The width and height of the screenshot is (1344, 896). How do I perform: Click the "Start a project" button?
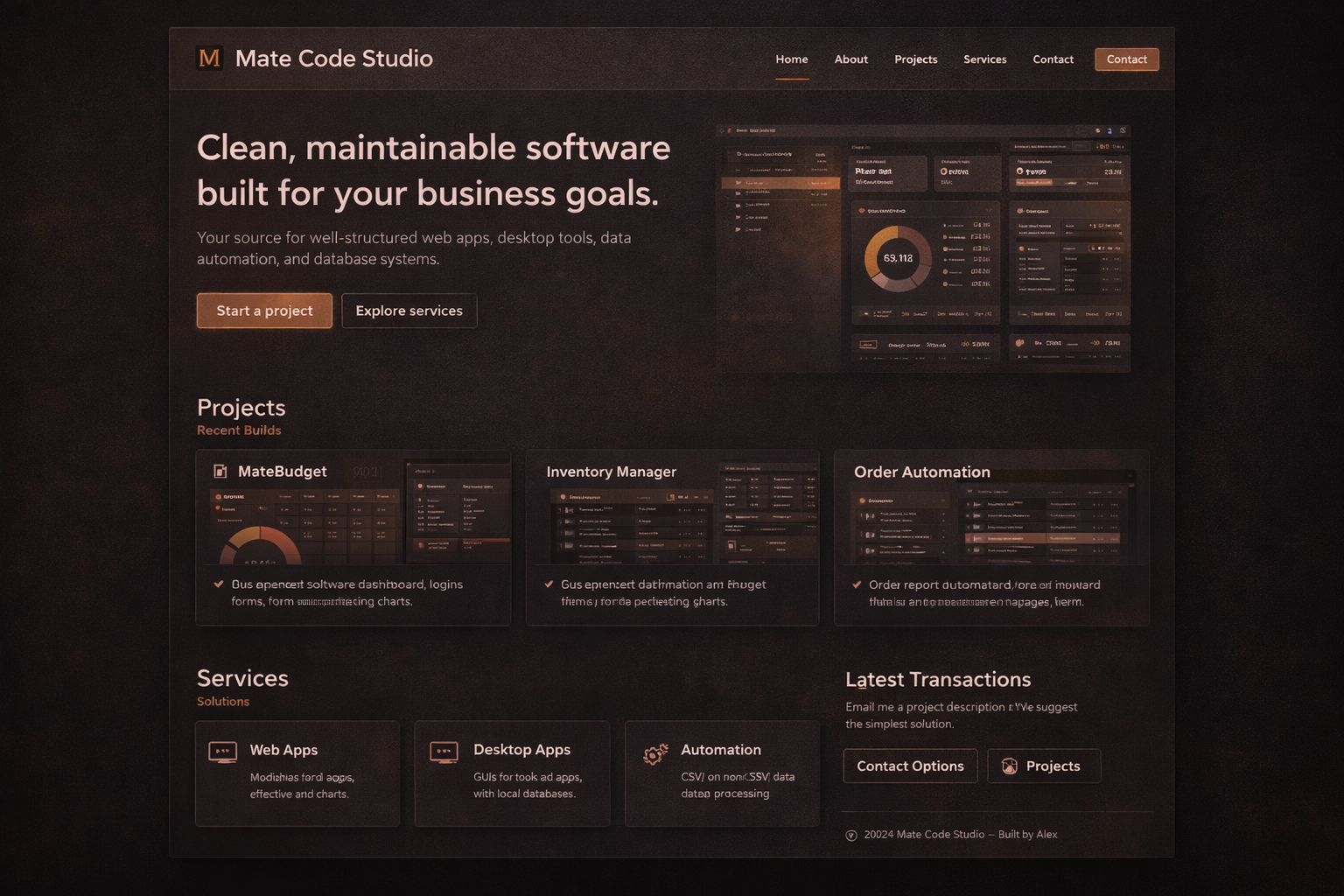point(263,311)
